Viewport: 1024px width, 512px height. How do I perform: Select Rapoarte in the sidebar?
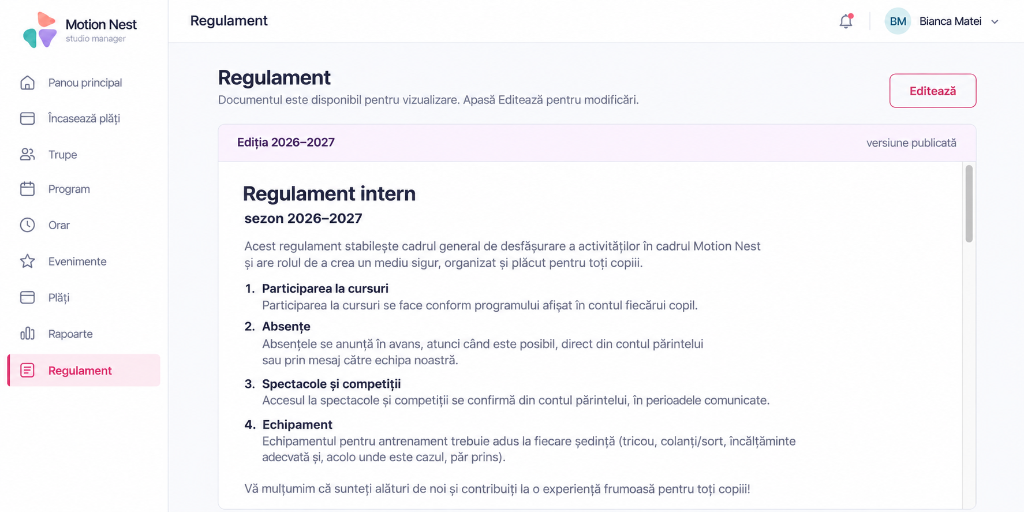[x=84, y=334]
